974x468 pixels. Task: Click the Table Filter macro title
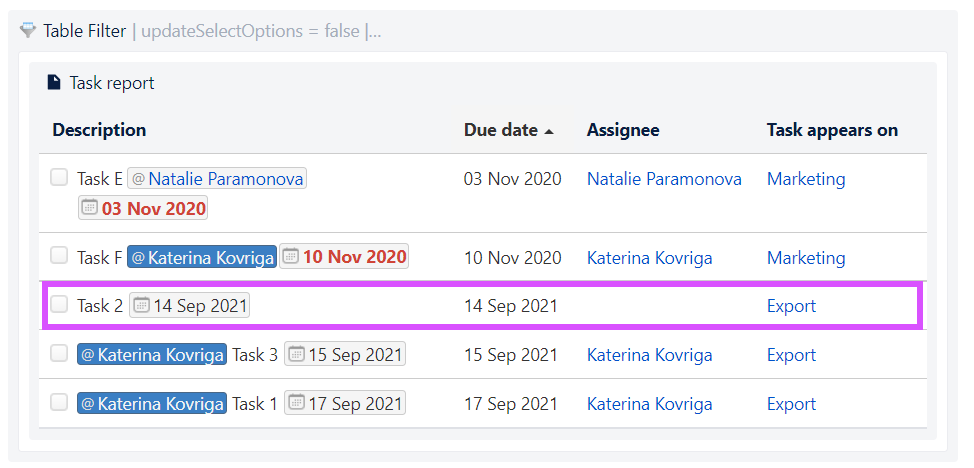coord(84,30)
